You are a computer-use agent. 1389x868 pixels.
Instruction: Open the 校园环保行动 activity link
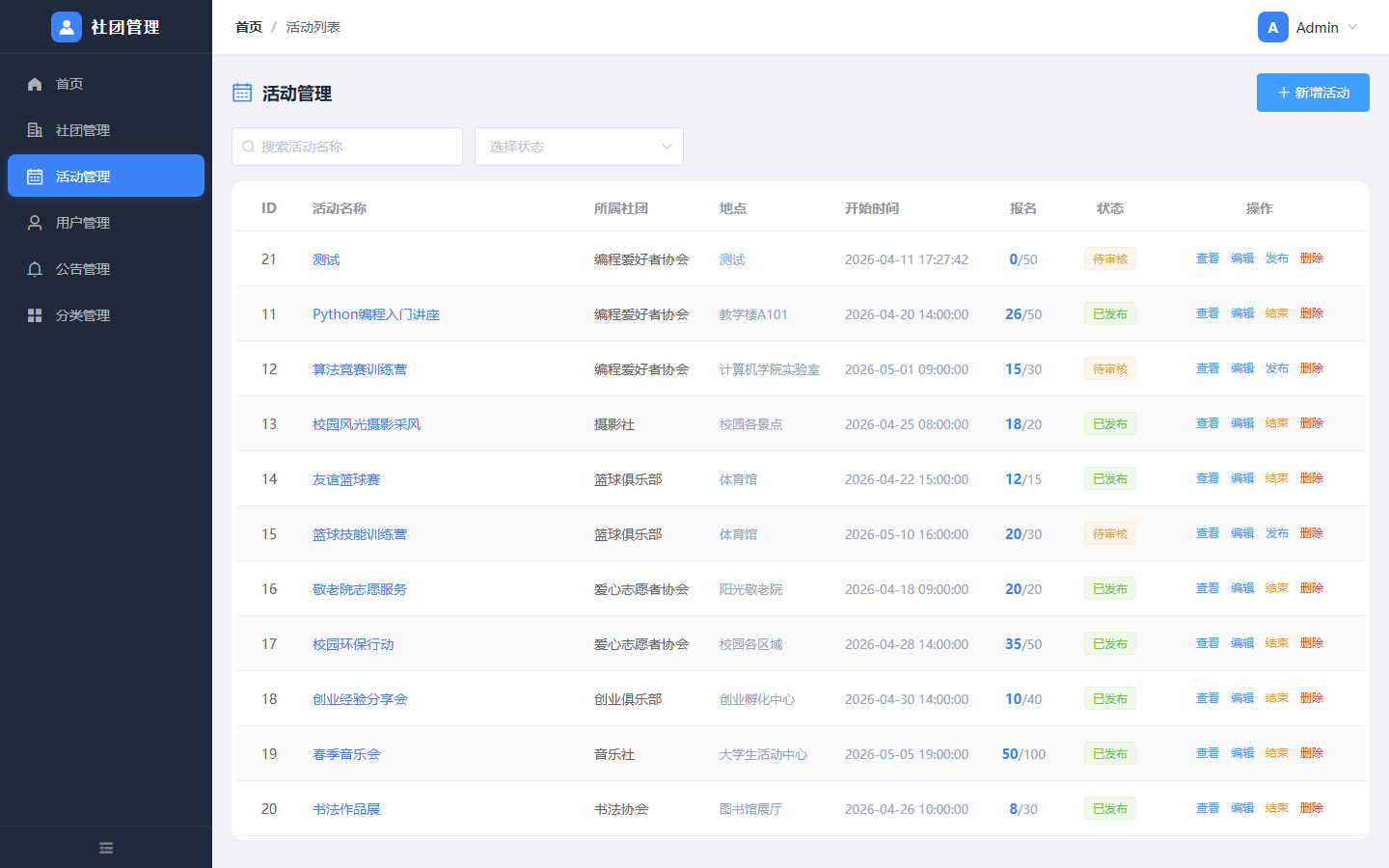pyautogui.click(x=353, y=644)
